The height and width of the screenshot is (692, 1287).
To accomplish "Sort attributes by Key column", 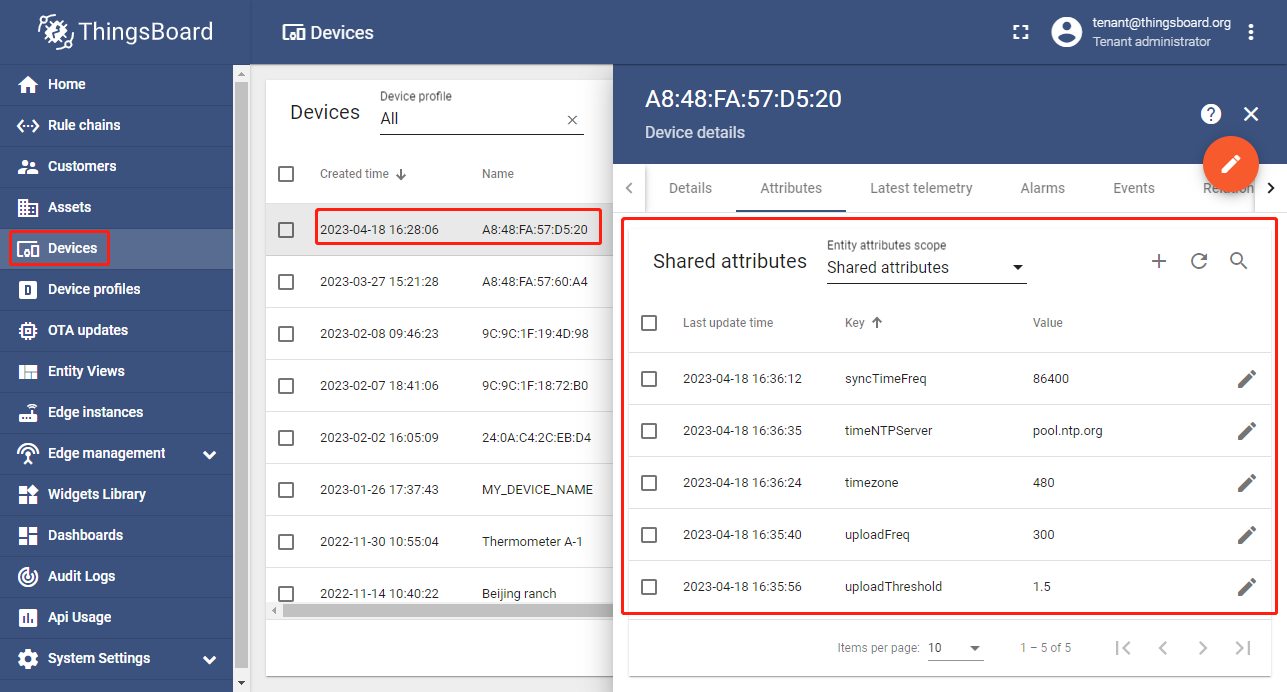I will (864, 323).
